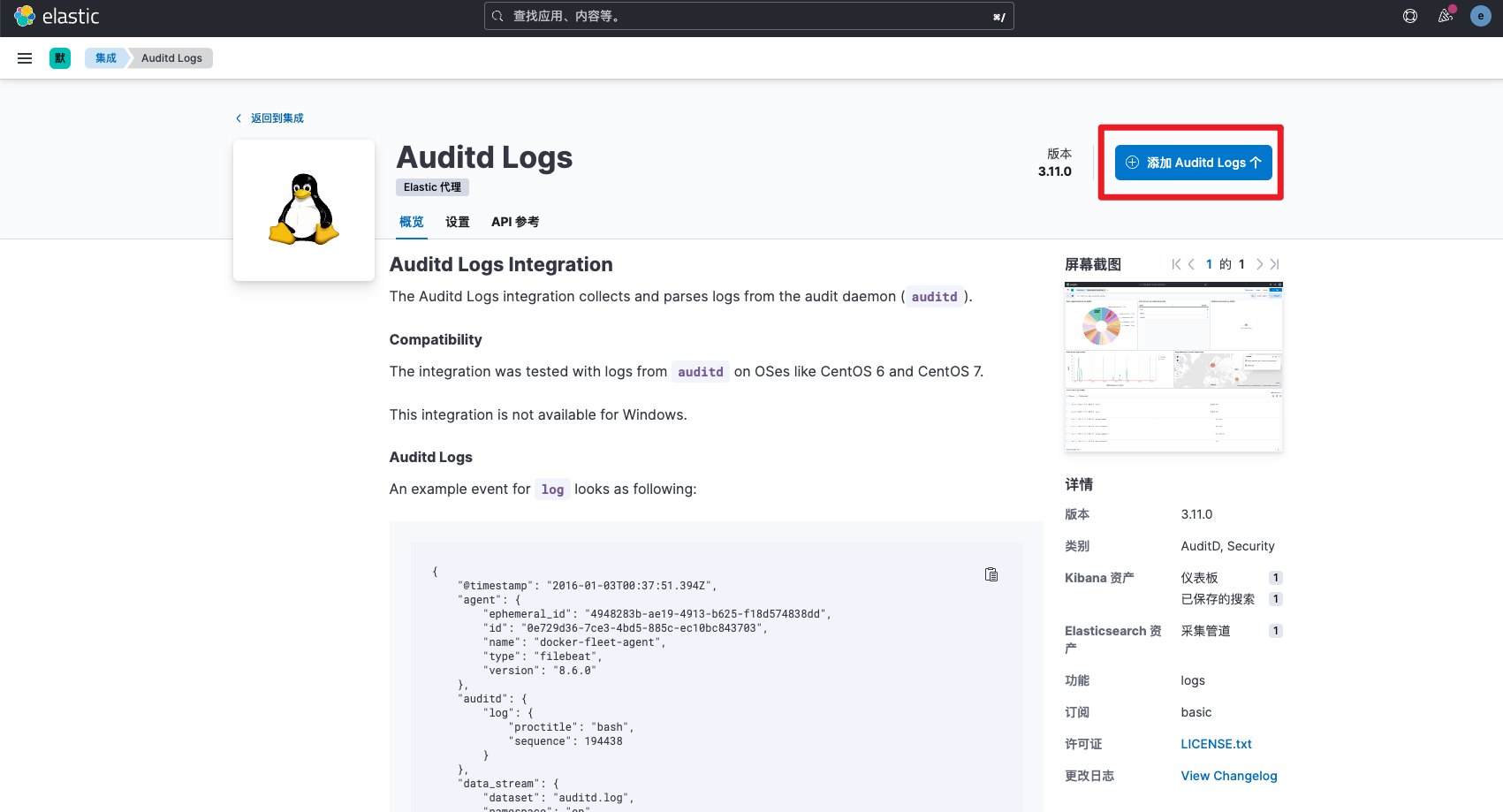Go to previous screenshot page

[1191, 264]
